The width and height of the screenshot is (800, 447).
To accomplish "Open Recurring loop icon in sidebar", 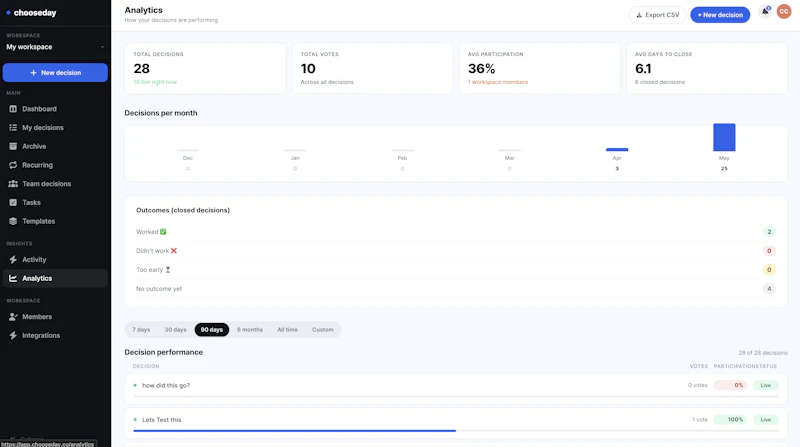I will [13, 165].
